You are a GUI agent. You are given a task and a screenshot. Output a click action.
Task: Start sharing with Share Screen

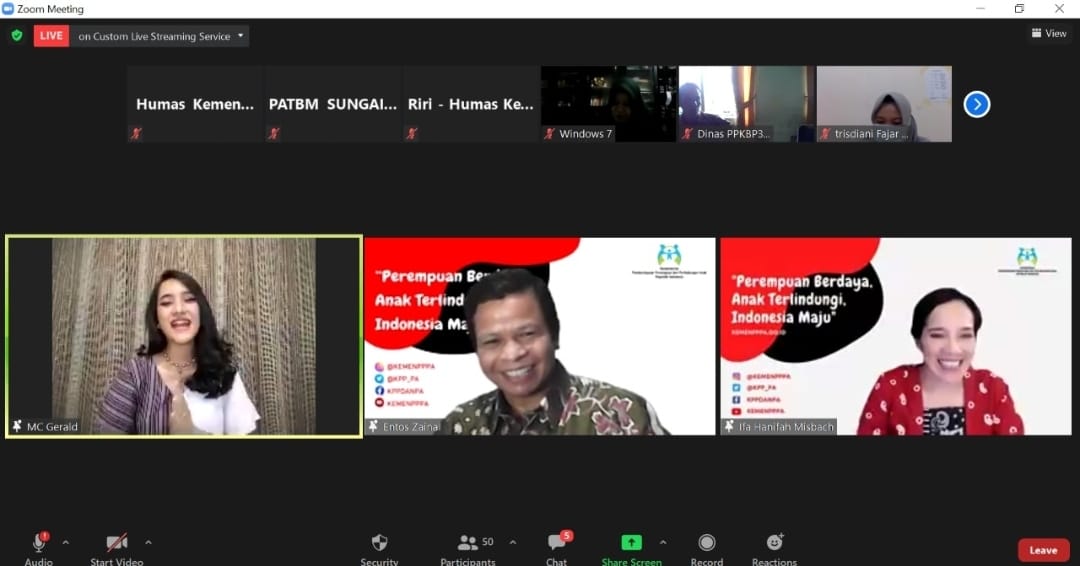tap(632, 549)
